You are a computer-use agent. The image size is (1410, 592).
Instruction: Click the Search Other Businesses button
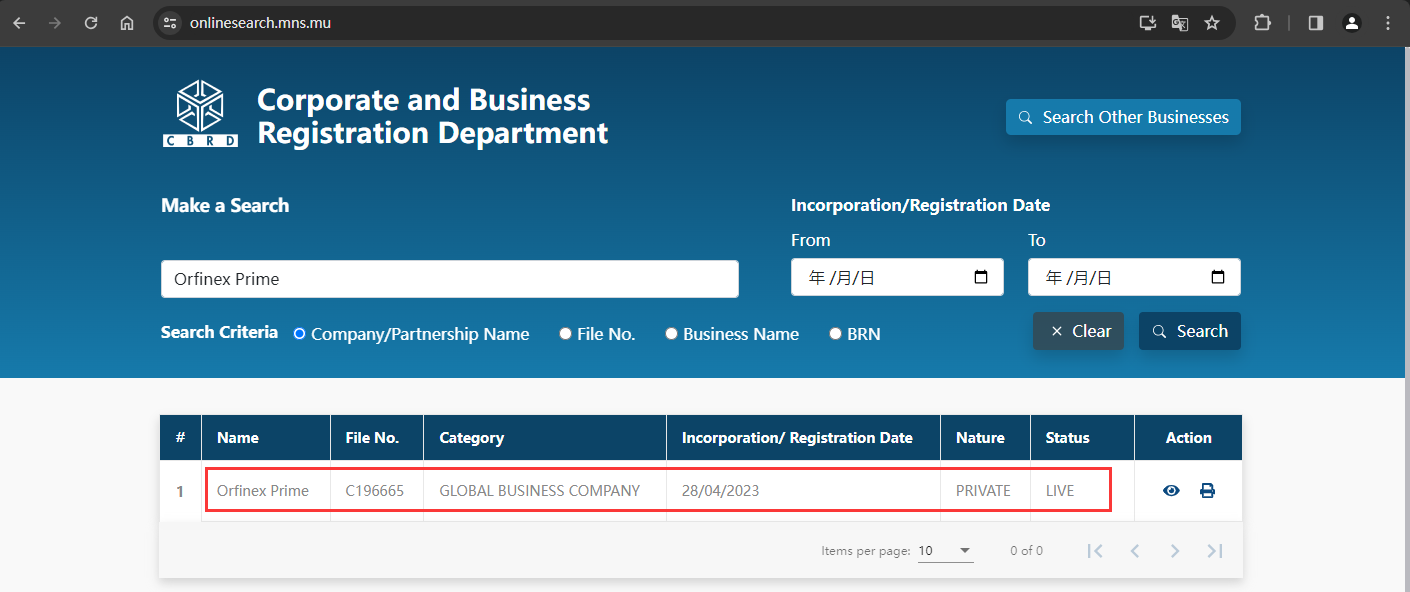(x=1123, y=117)
